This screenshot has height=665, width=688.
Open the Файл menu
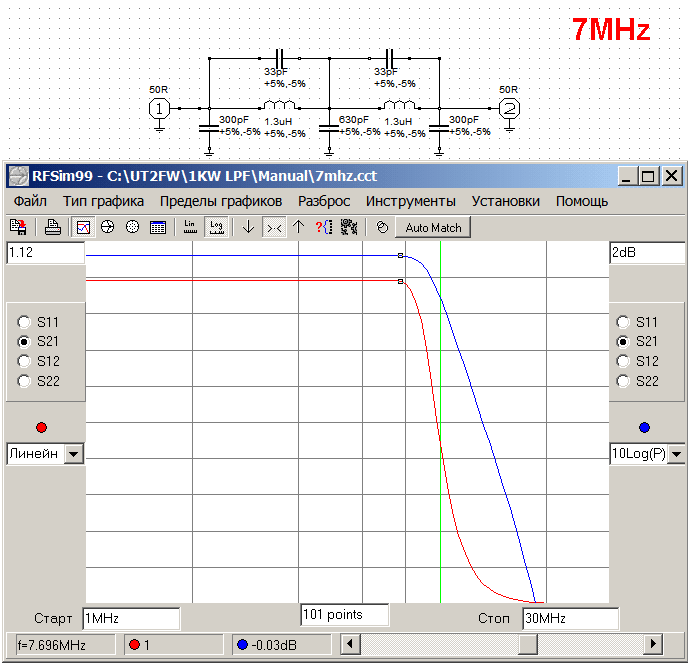coord(30,201)
